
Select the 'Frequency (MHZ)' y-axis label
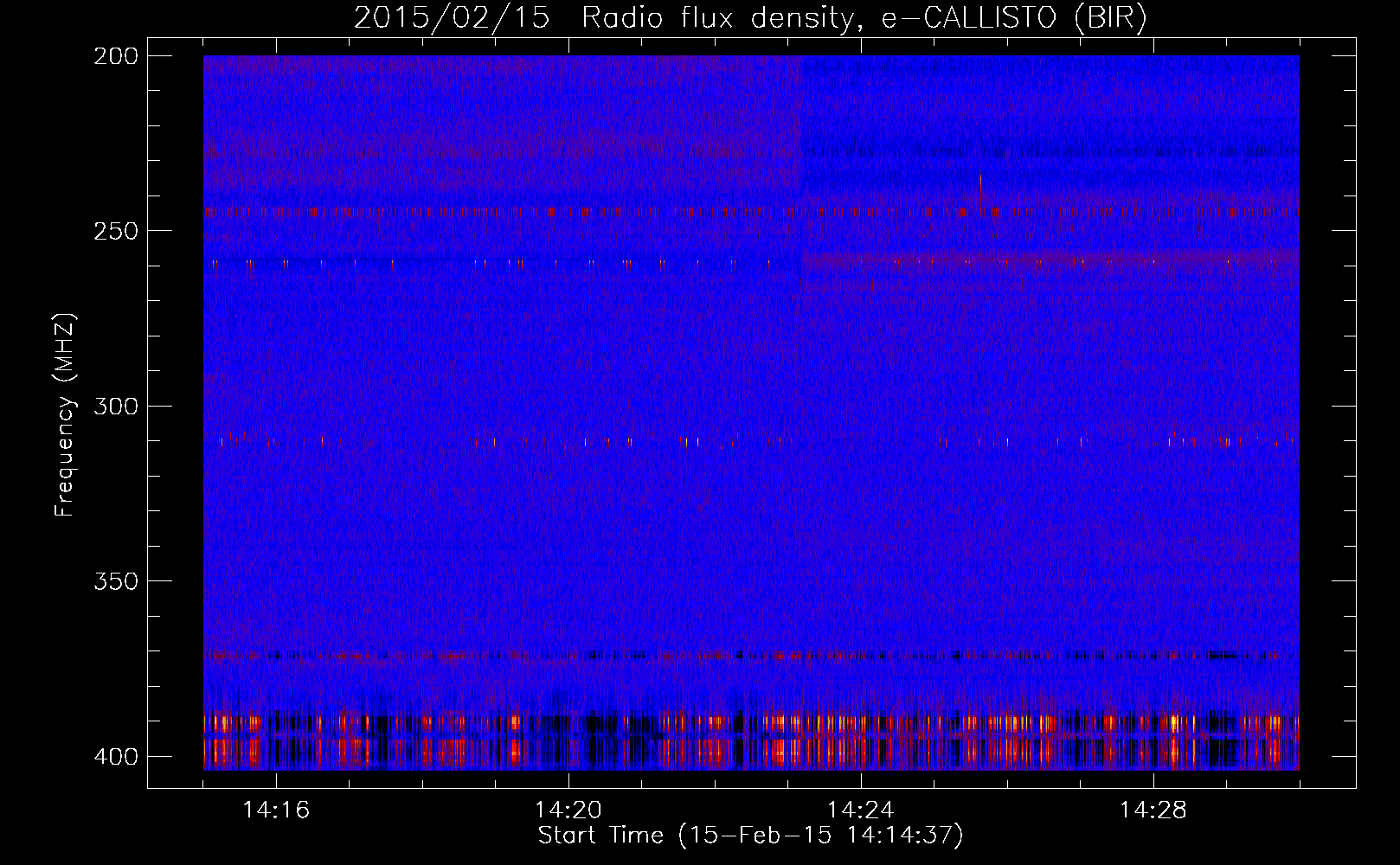[x=65, y=415]
